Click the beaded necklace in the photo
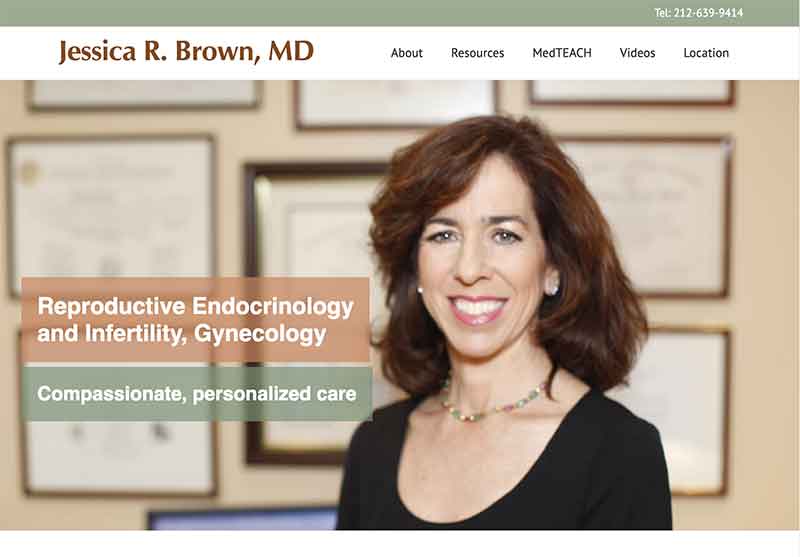Image resolution: width=800 pixels, height=557 pixels. pyautogui.click(x=492, y=404)
